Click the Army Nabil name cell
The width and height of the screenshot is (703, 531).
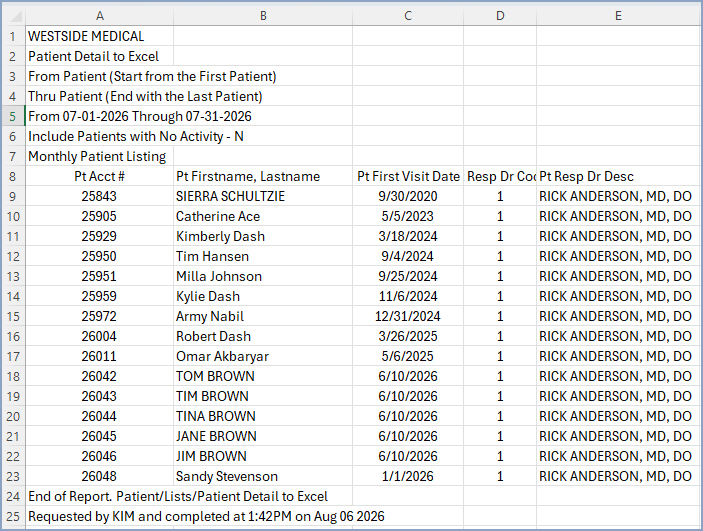click(263, 317)
